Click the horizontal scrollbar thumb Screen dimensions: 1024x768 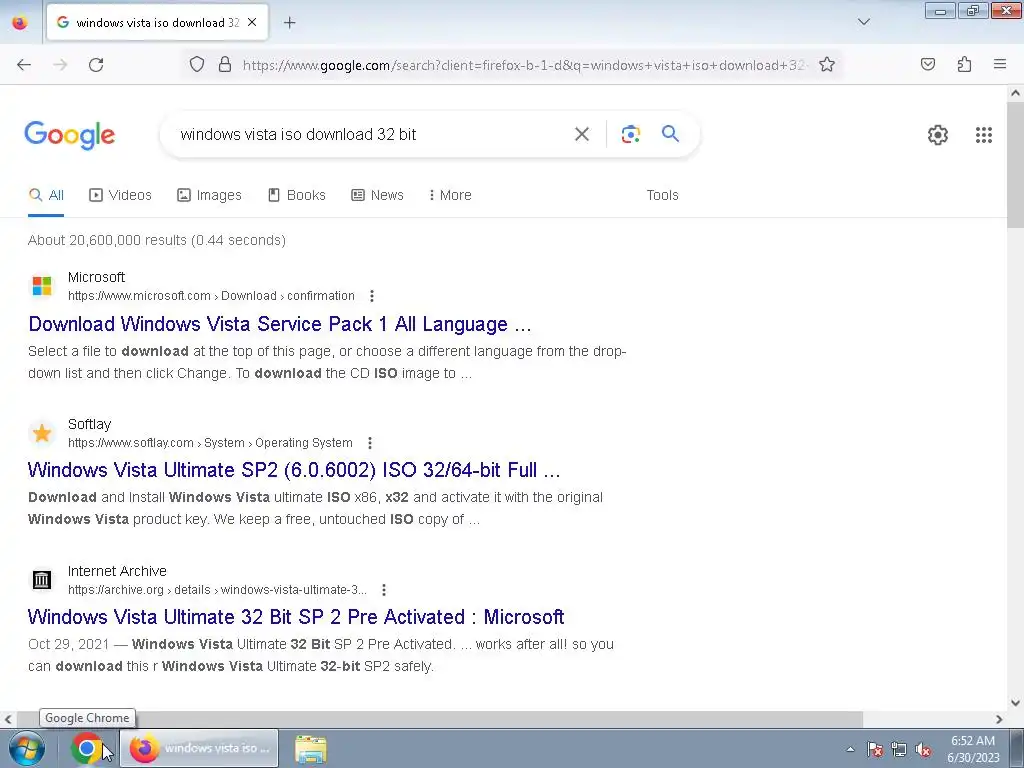click(439, 718)
